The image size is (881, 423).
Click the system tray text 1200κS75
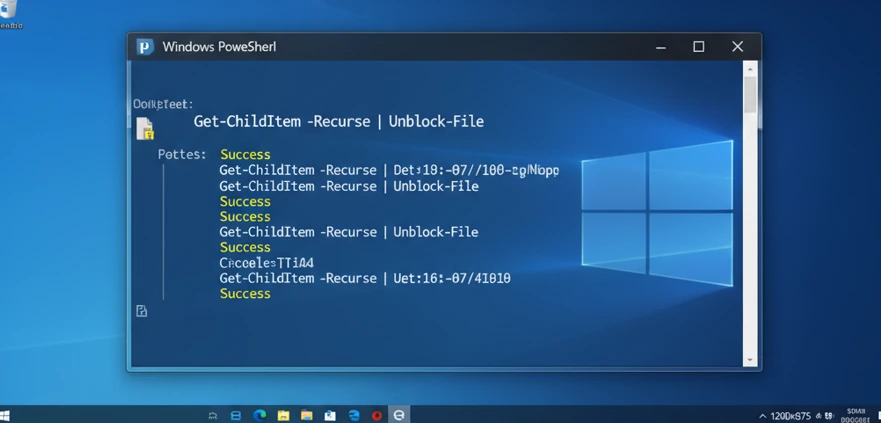(x=791, y=416)
